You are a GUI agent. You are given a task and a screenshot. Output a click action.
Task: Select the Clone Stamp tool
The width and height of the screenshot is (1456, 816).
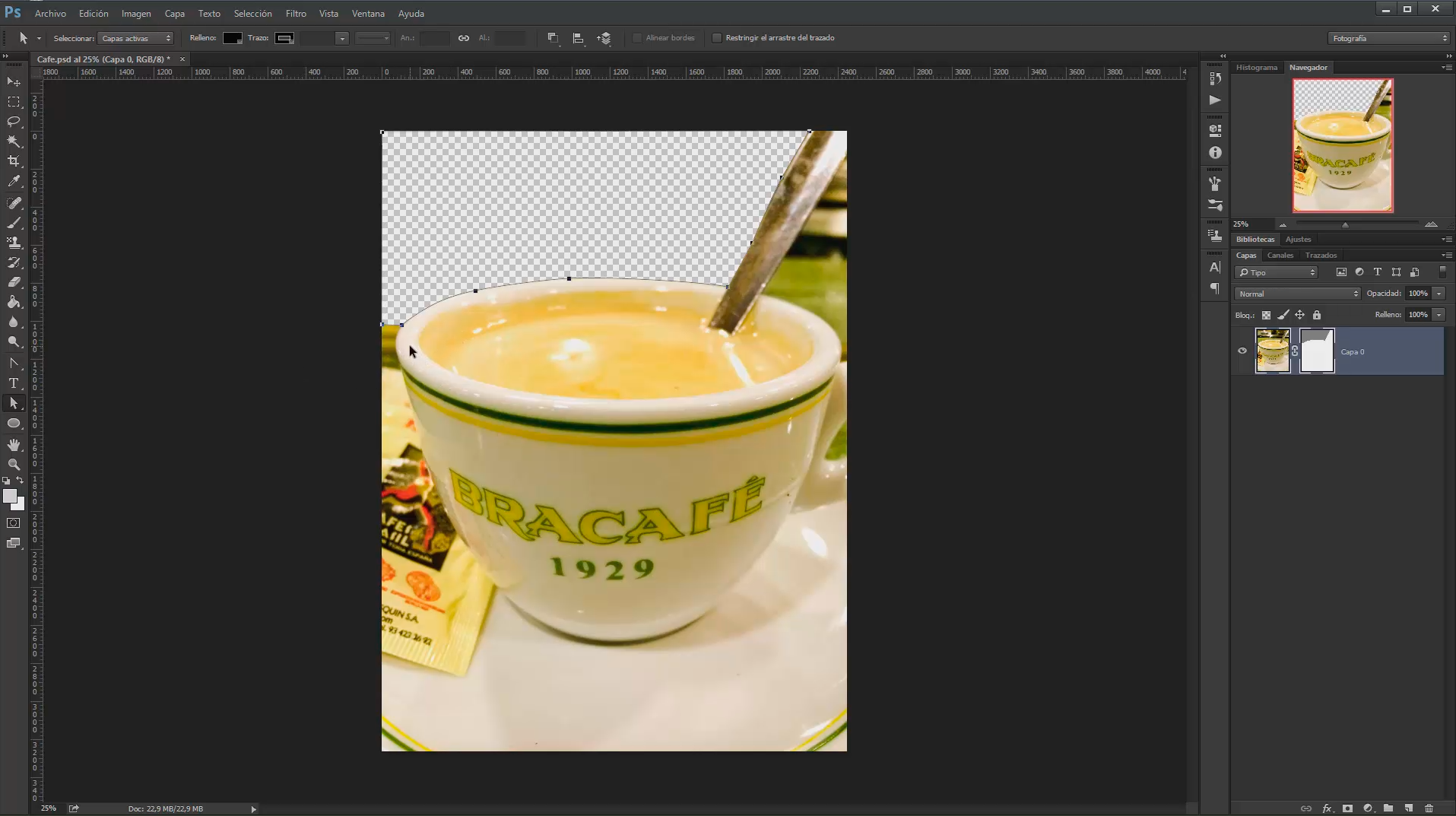tap(14, 243)
